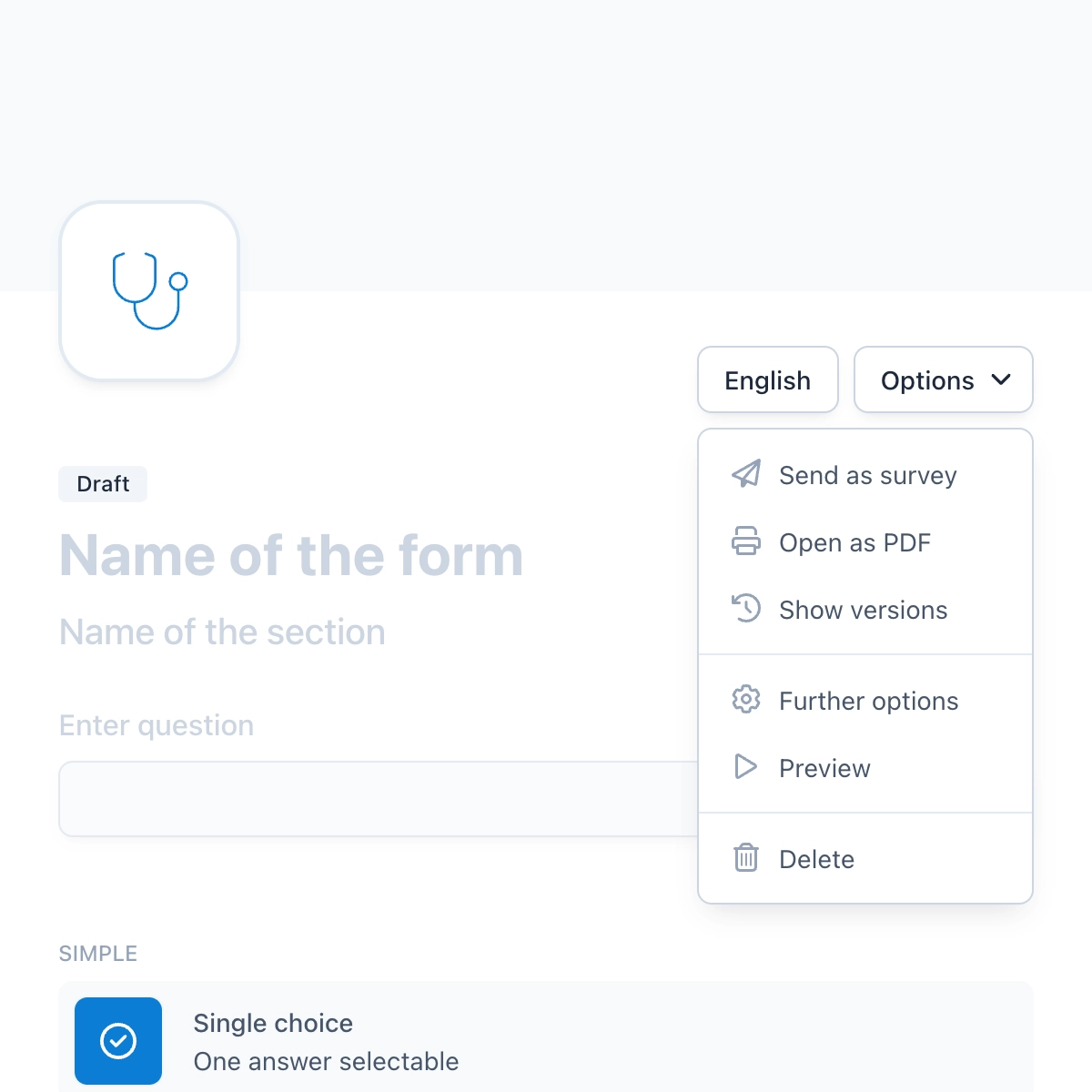Select Further options from the menu
Viewport: 1092px width, 1092px height.
(x=868, y=700)
